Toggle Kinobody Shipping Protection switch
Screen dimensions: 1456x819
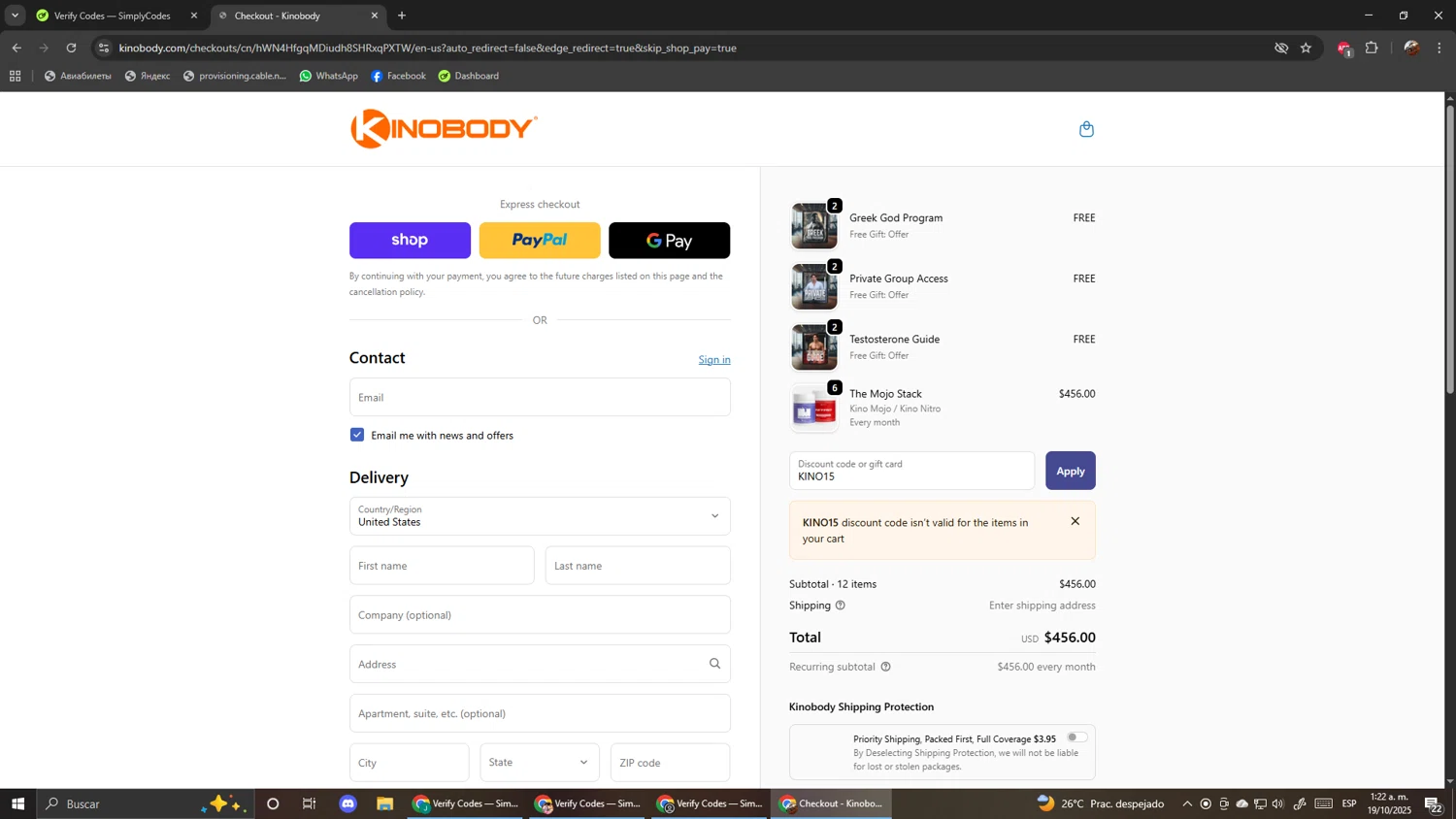coord(1076,737)
